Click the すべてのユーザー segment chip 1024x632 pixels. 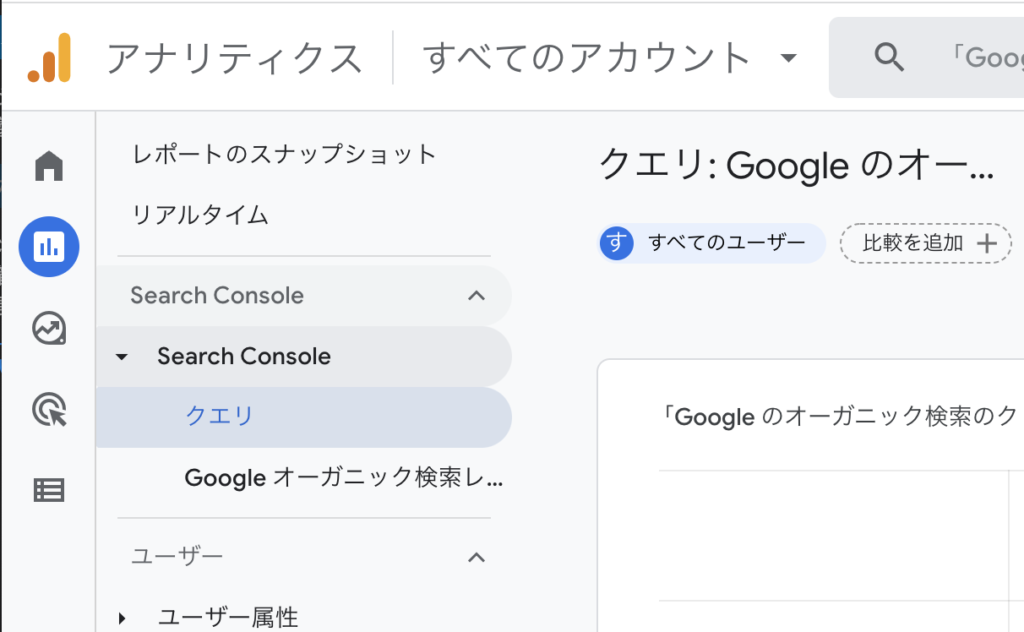tap(712, 243)
